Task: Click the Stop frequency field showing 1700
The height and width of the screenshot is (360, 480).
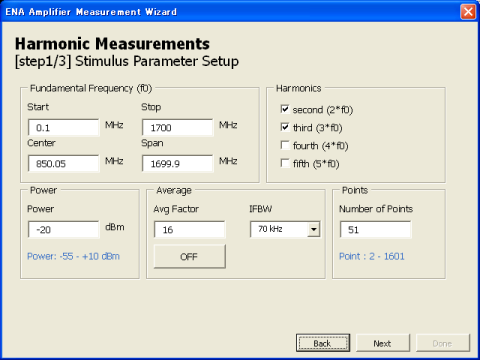Action: 177,128
